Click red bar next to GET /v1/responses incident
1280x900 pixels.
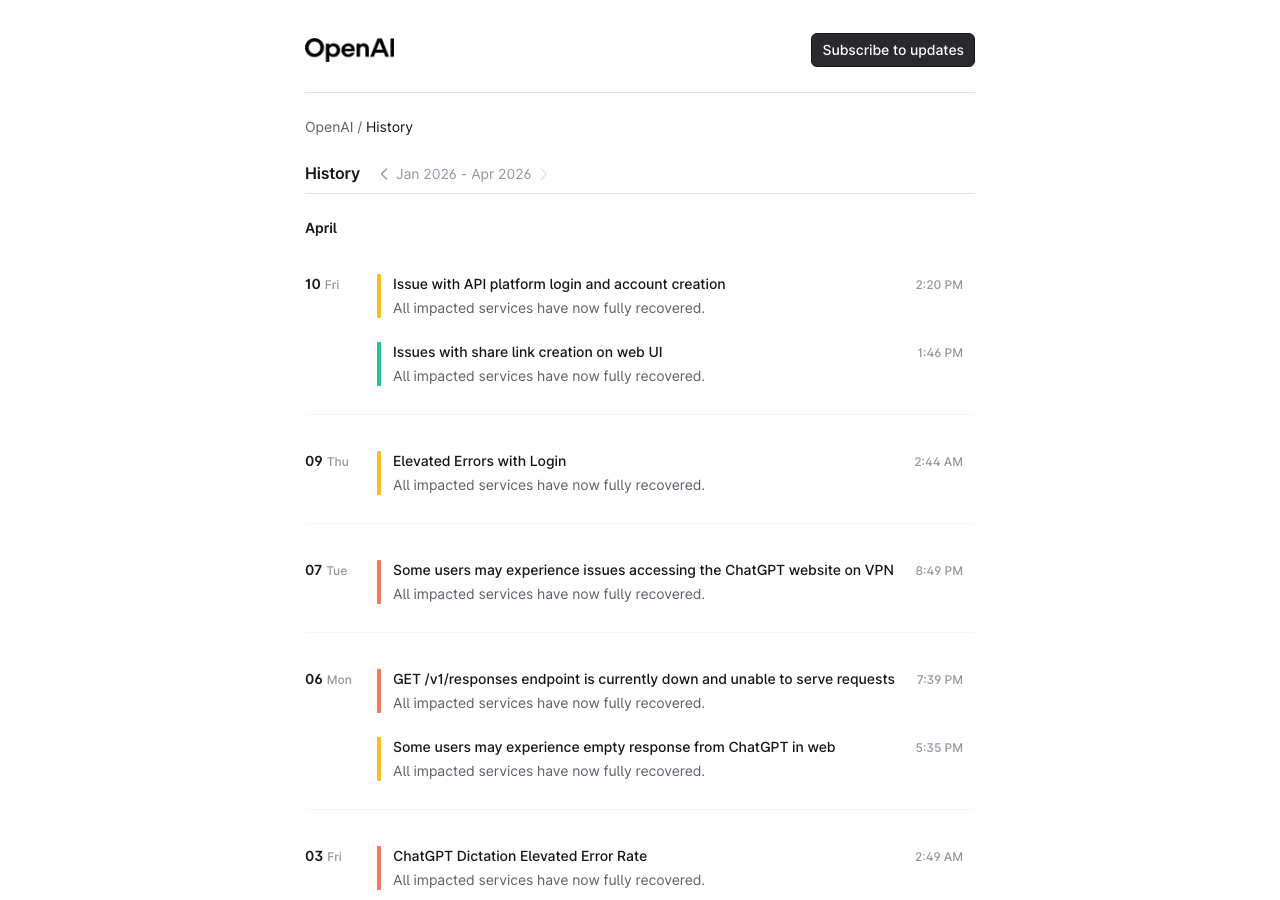[379, 690]
